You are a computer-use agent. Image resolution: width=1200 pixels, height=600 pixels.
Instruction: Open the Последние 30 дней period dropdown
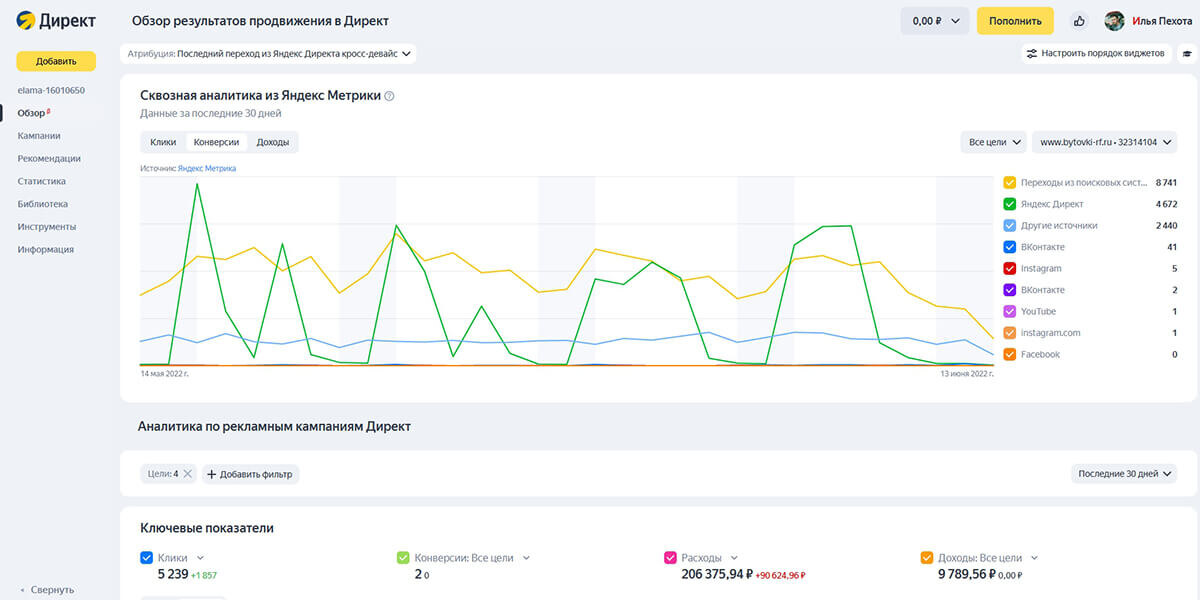pos(1124,474)
